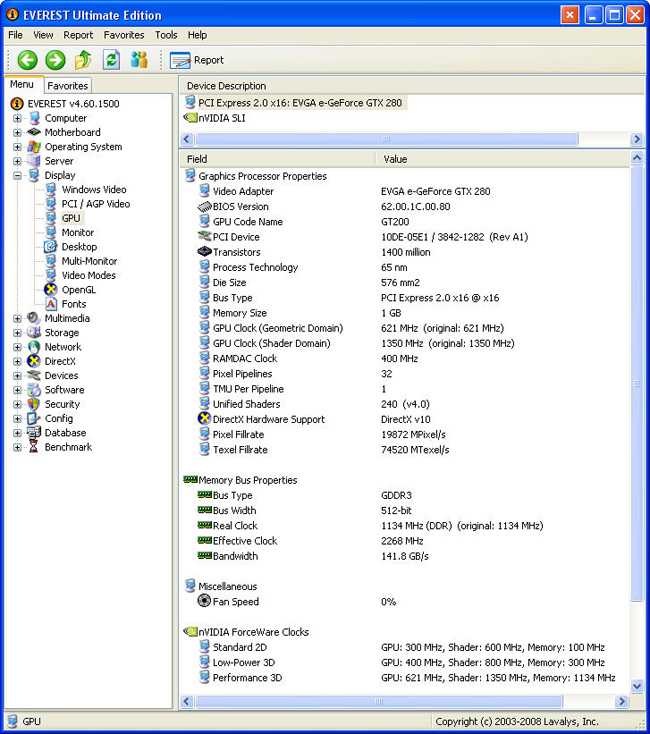Image resolution: width=650 pixels, height=734 pixels.
Task: Click the Video Modes icon in tree
Action: 51,275
